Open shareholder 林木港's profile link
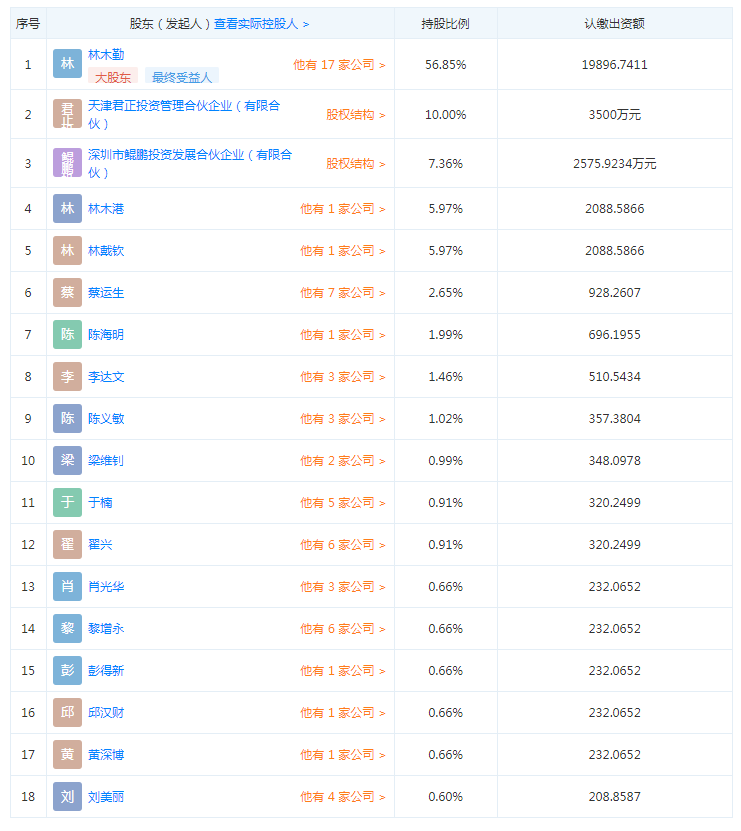Viewport: 741px width, 831px height. (x=106, y=209)
